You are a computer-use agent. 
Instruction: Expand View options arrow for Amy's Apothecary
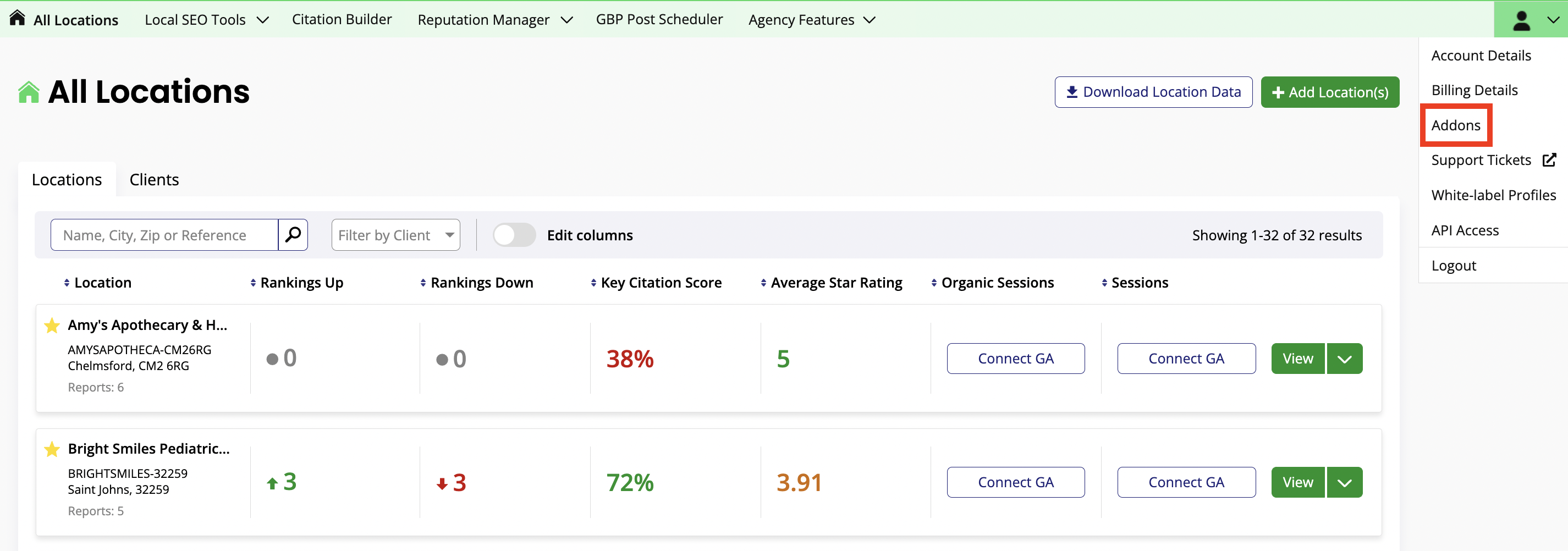click(1344, 359)
